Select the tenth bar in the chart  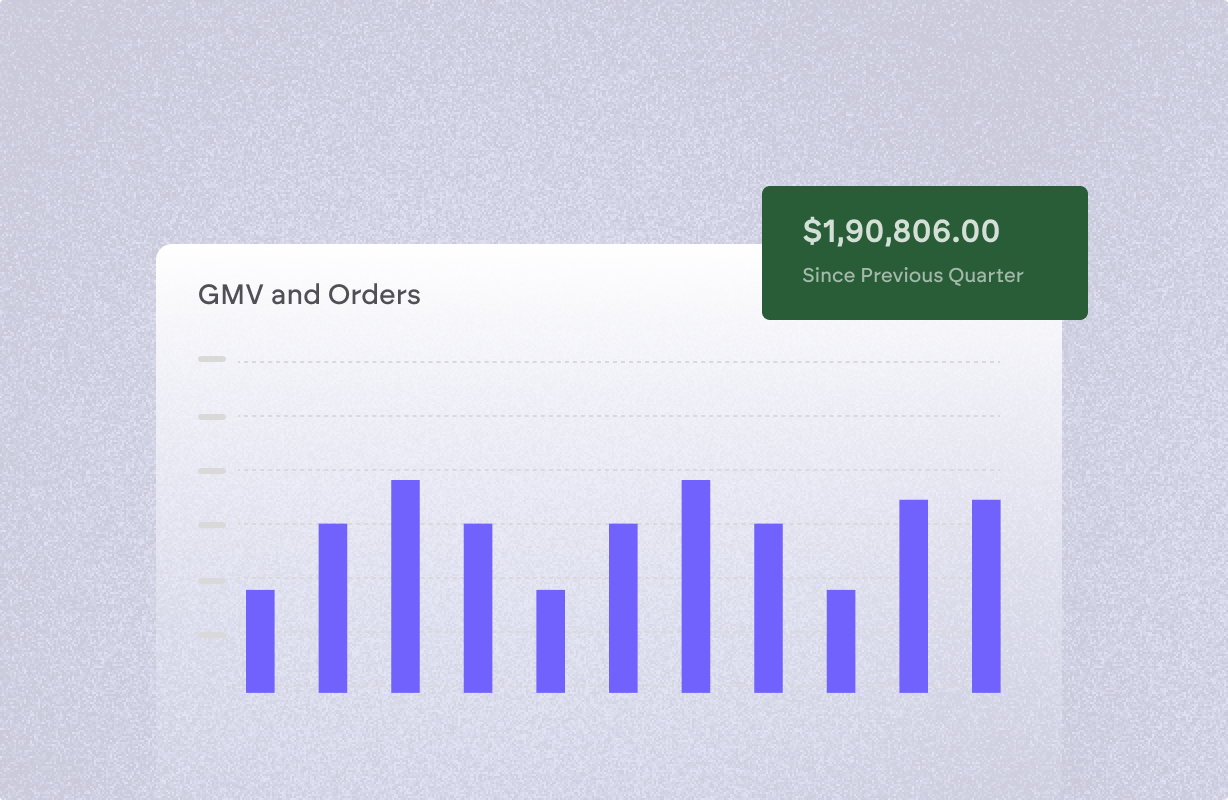tap(914, 596)
